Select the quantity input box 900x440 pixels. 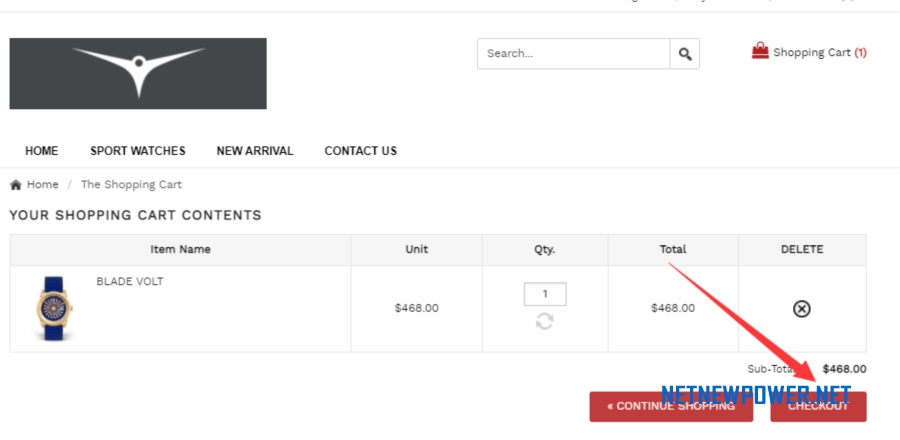[545, 294]
